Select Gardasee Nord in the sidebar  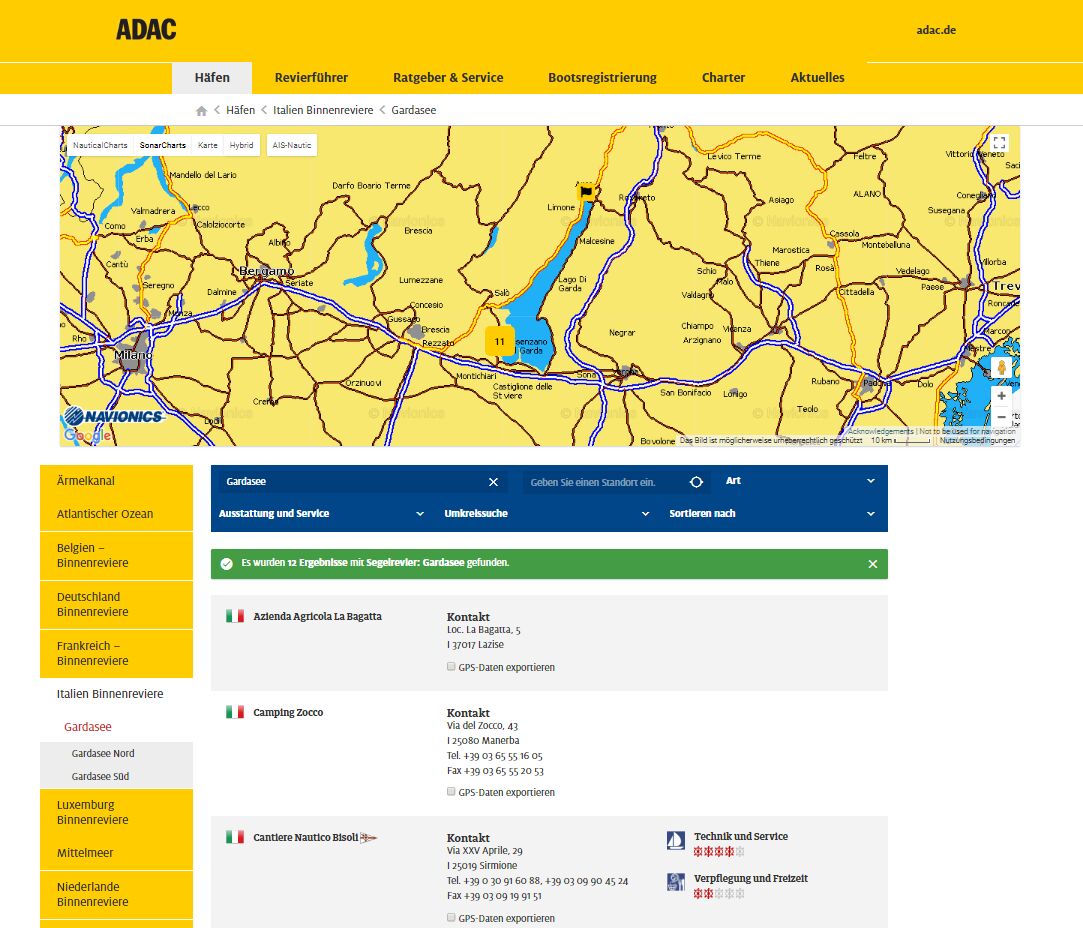(103, 754)
